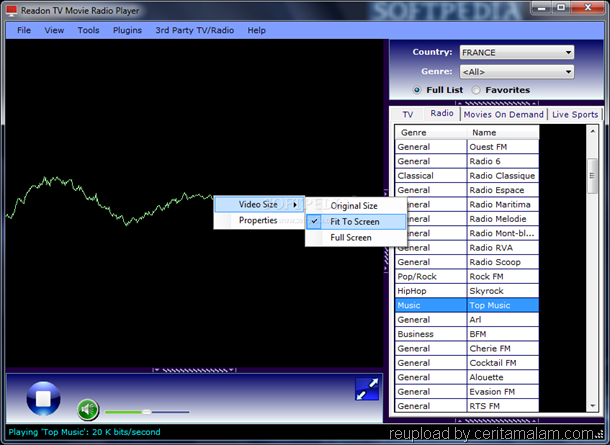The width and height of the screenshot is (610, 445).
Task: Click the station list scroll down arrow
Action: point(592,406)
